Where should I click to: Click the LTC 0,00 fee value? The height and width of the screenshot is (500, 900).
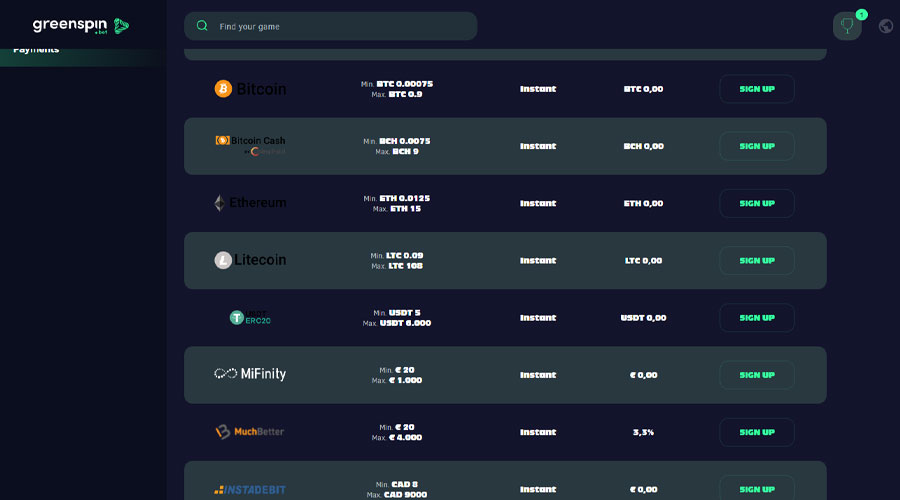coord(643,261)
